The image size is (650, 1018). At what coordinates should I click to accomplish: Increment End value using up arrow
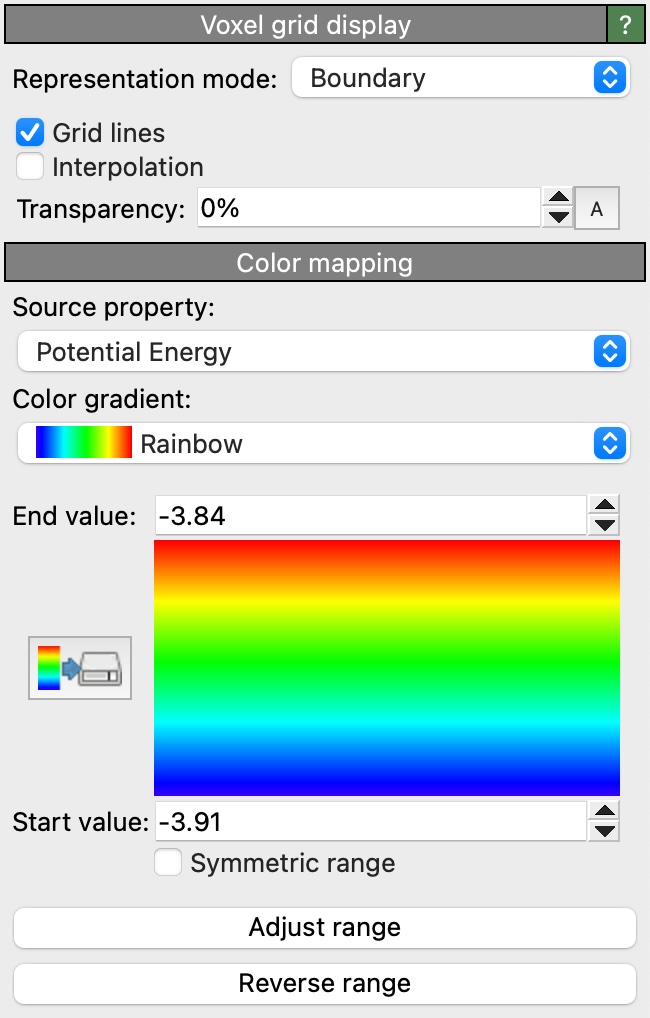tap(605, 506)
